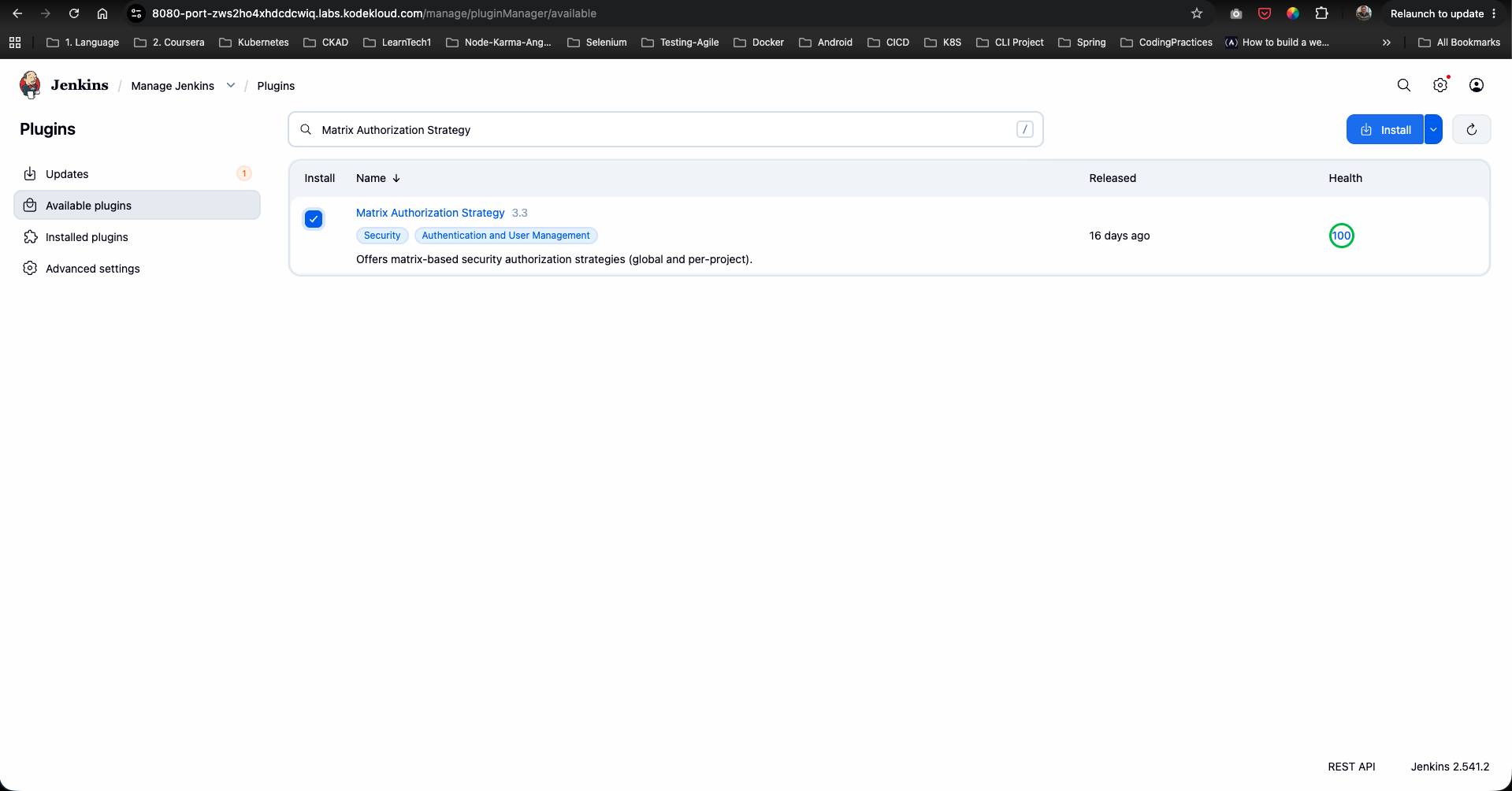This screenshot has width=1512, height=791.
Task: Open the Kubernetes bookmark folder
Action: coord(254,43)
